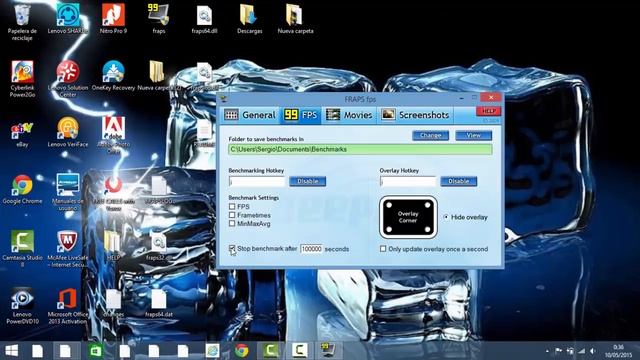Select the 99 FPS tab
The height and width of the screenshot is (360, 640).
pyautogui.click(x=301, y=115)
